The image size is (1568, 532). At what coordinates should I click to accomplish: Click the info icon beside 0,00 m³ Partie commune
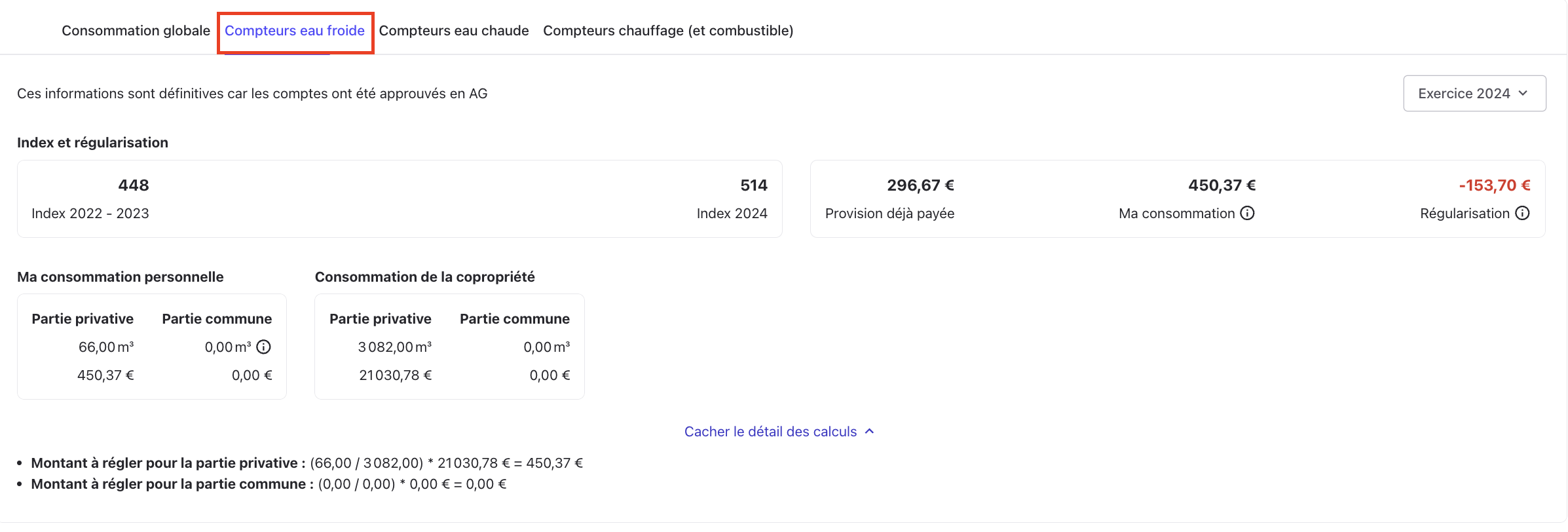pyautogui.click(x=263, y=347)
